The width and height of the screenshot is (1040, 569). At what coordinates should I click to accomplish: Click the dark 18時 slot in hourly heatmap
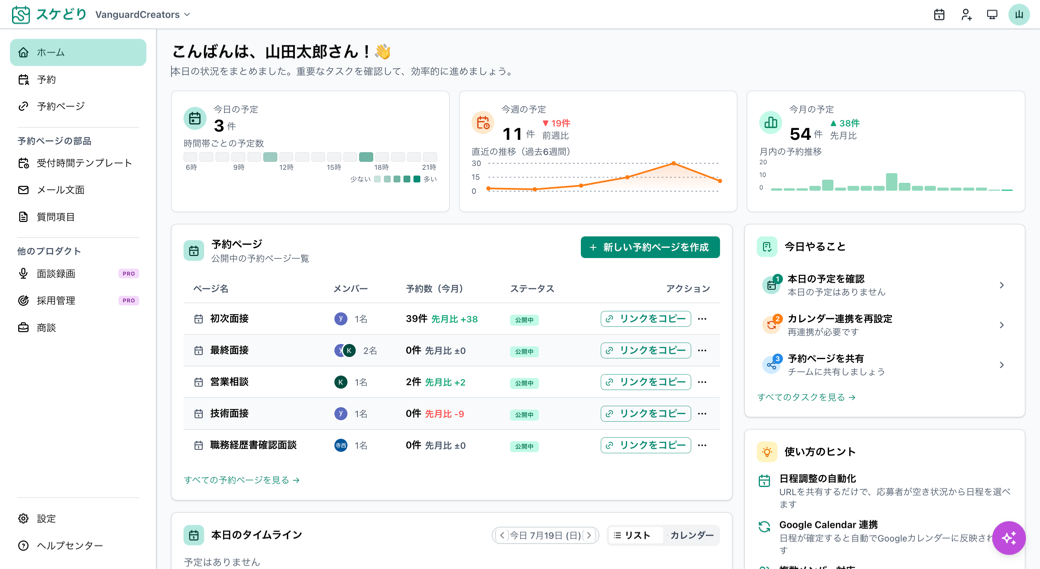366,157
